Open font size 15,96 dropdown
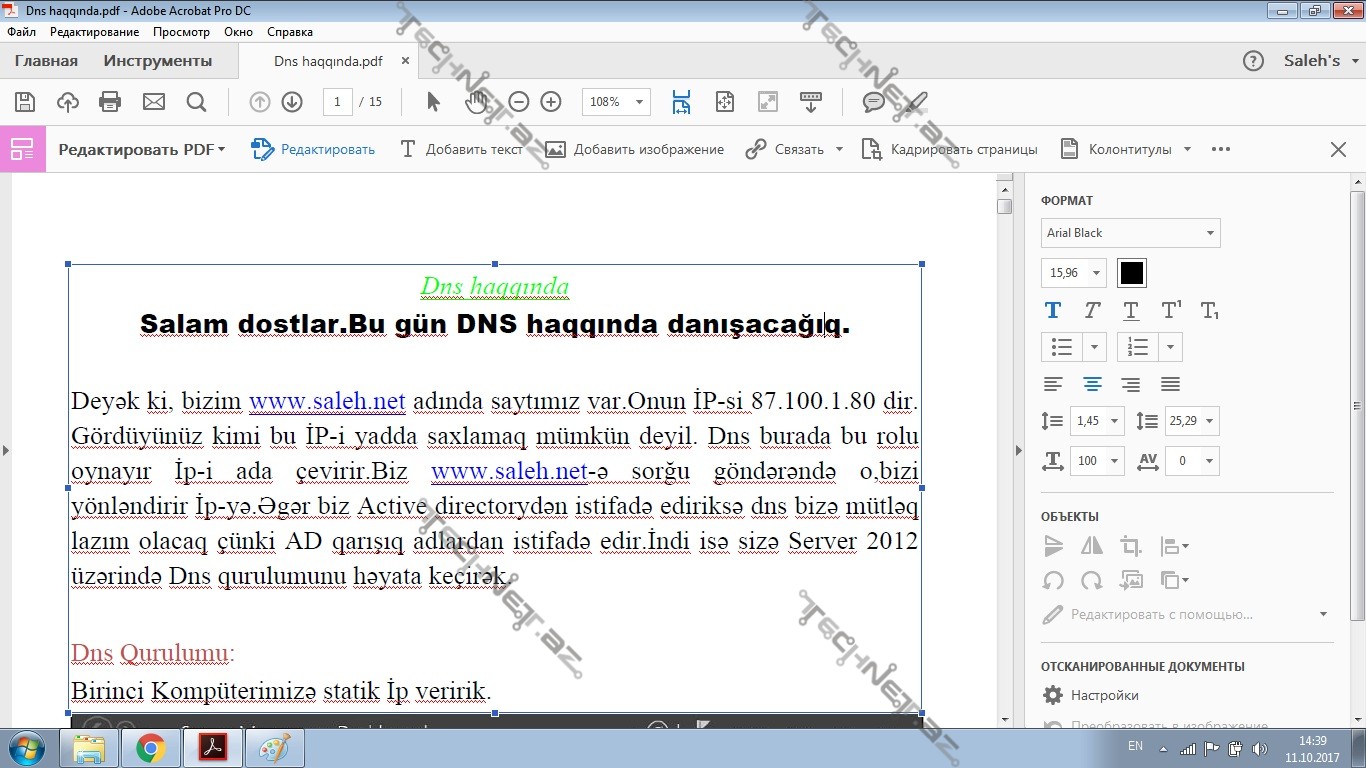This screenshot has width=1366, height=768. click(x=1097, y=273)
